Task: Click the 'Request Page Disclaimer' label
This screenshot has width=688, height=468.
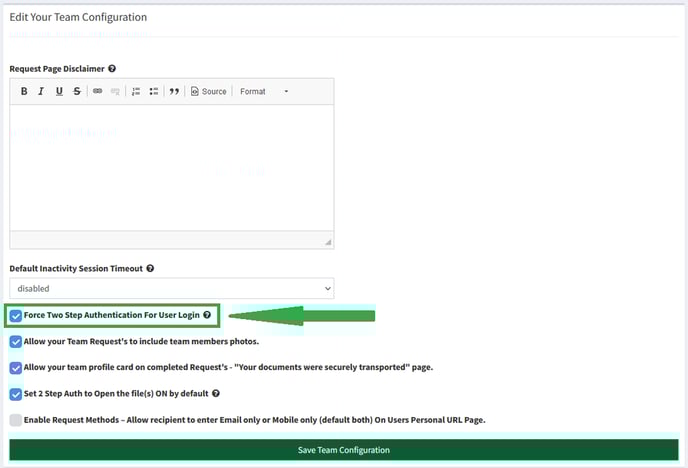Action: coord(57,68)
